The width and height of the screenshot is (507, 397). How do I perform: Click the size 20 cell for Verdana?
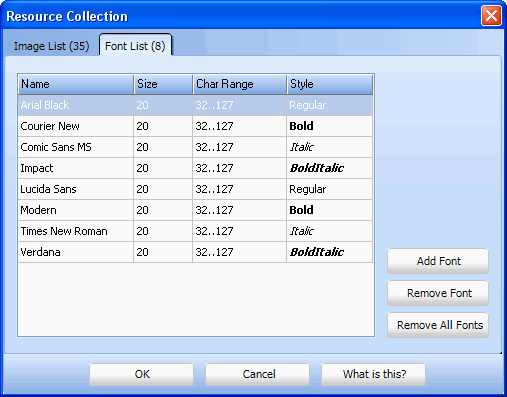[x=163, y=252]
